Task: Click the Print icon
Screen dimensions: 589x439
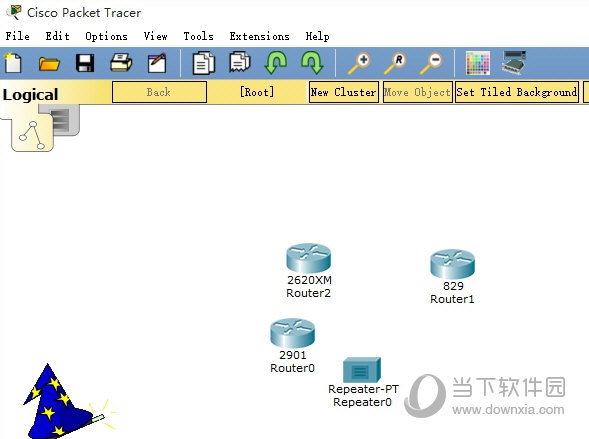Action: (x=121, y=63)
